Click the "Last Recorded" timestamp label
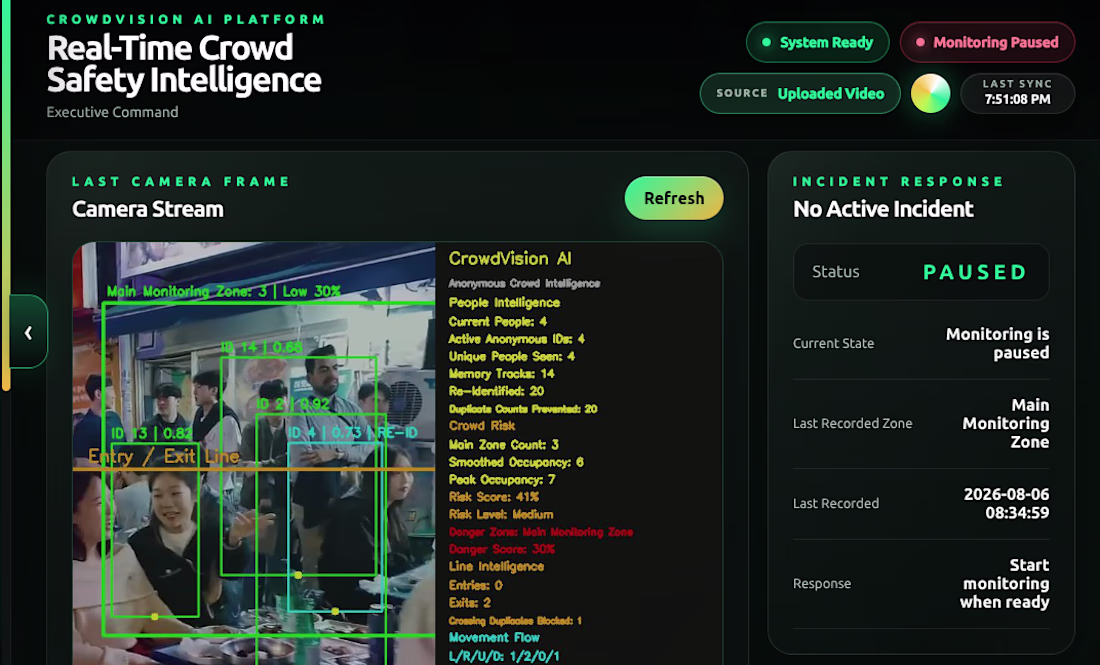Screen dimensions: 1100x665 point(836,503)
